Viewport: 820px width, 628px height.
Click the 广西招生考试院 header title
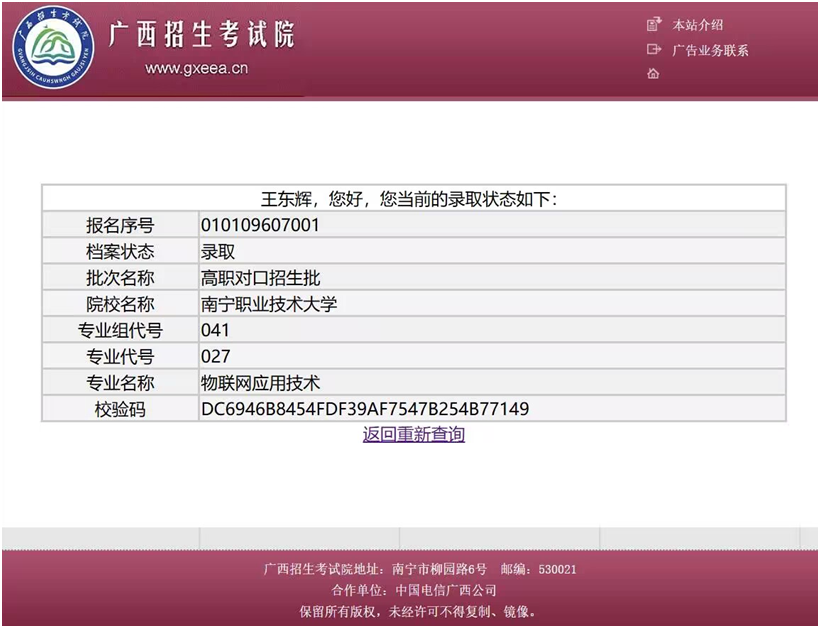(201, 35)
